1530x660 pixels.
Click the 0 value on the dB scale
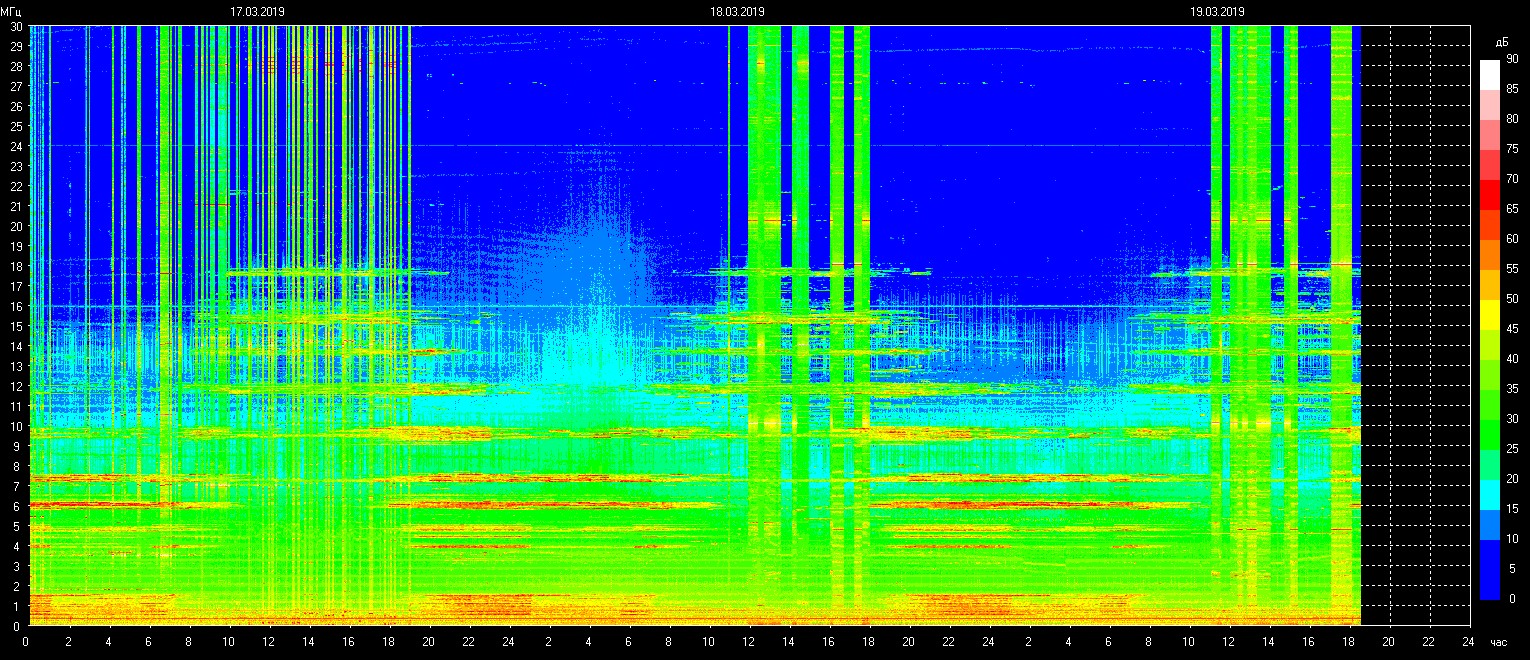coord(1512,599)
